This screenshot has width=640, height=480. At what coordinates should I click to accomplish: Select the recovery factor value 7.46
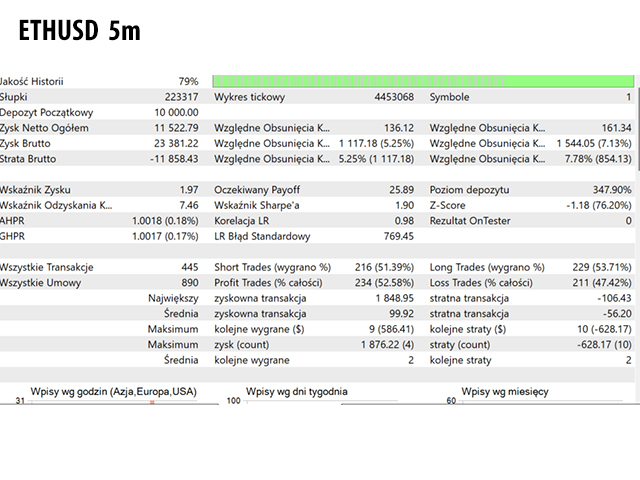pyautogui.click(x=189, y=206)
